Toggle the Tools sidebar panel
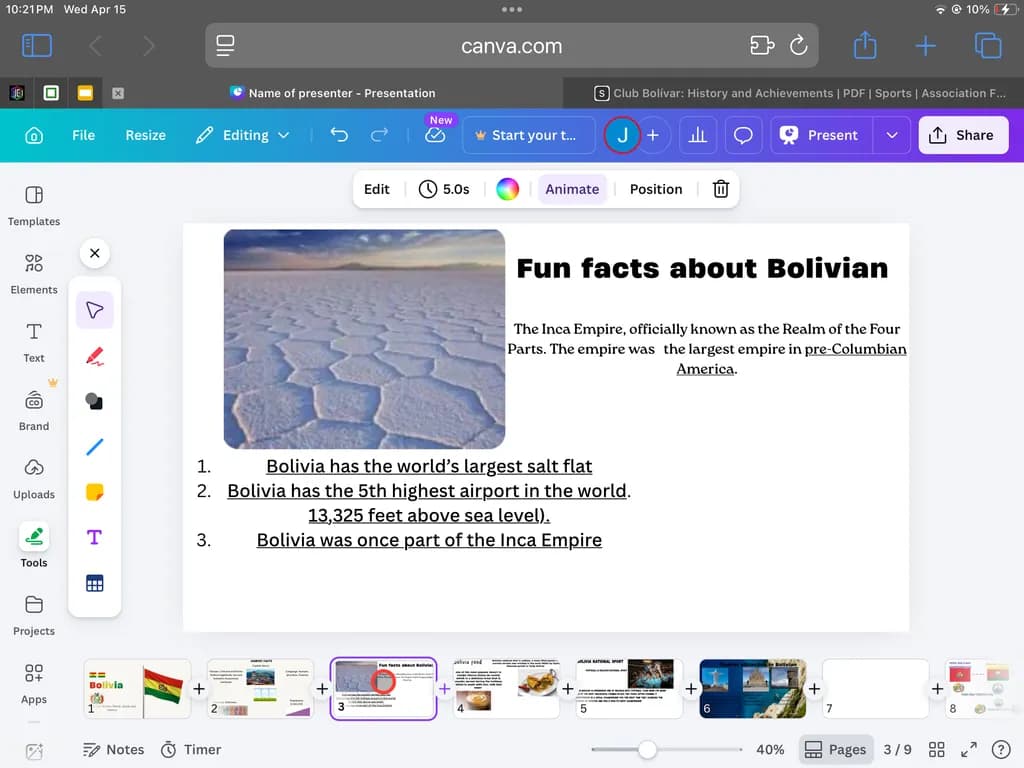This screenshot has width=1024, height=768. click(x=34, y=547)
